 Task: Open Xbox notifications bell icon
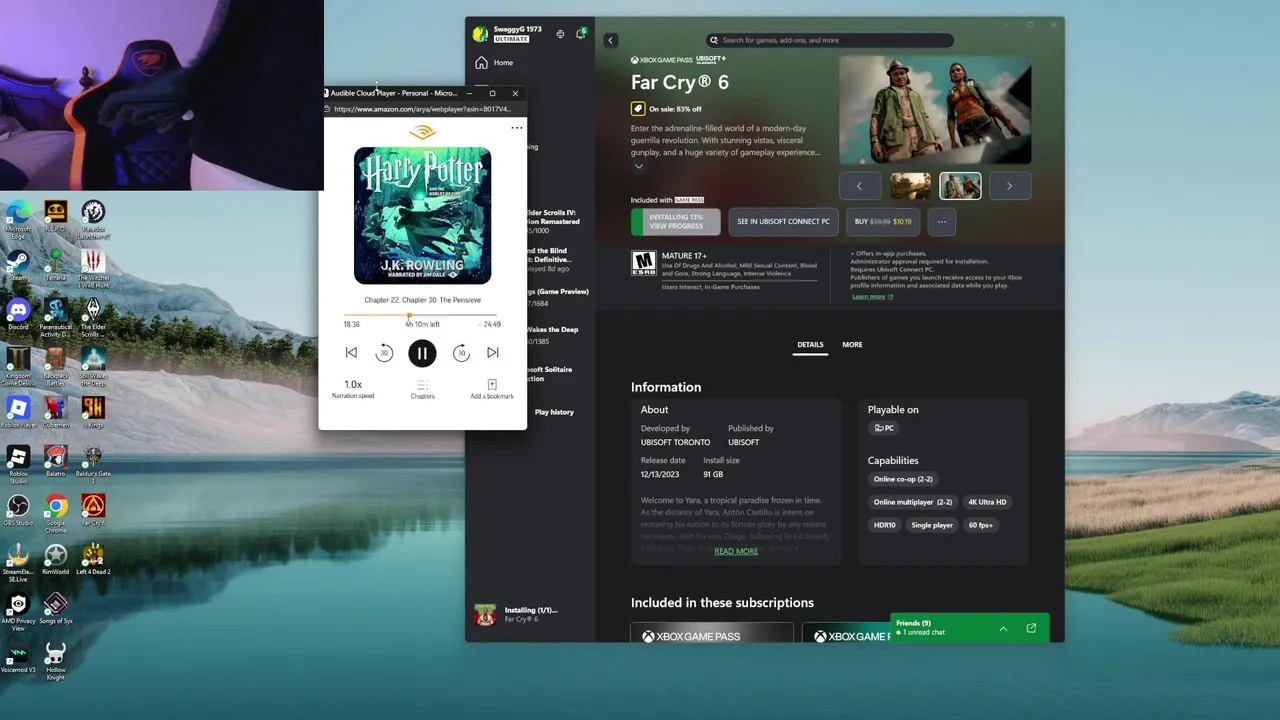point(580,34)
